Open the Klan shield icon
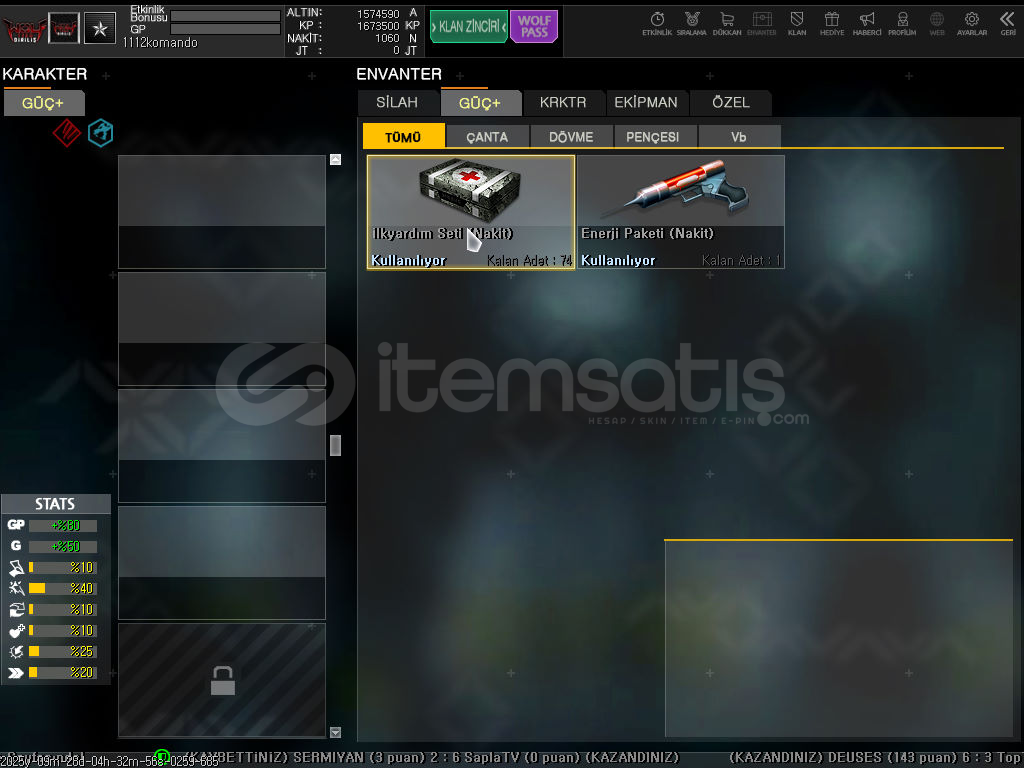 coord(797,23)
